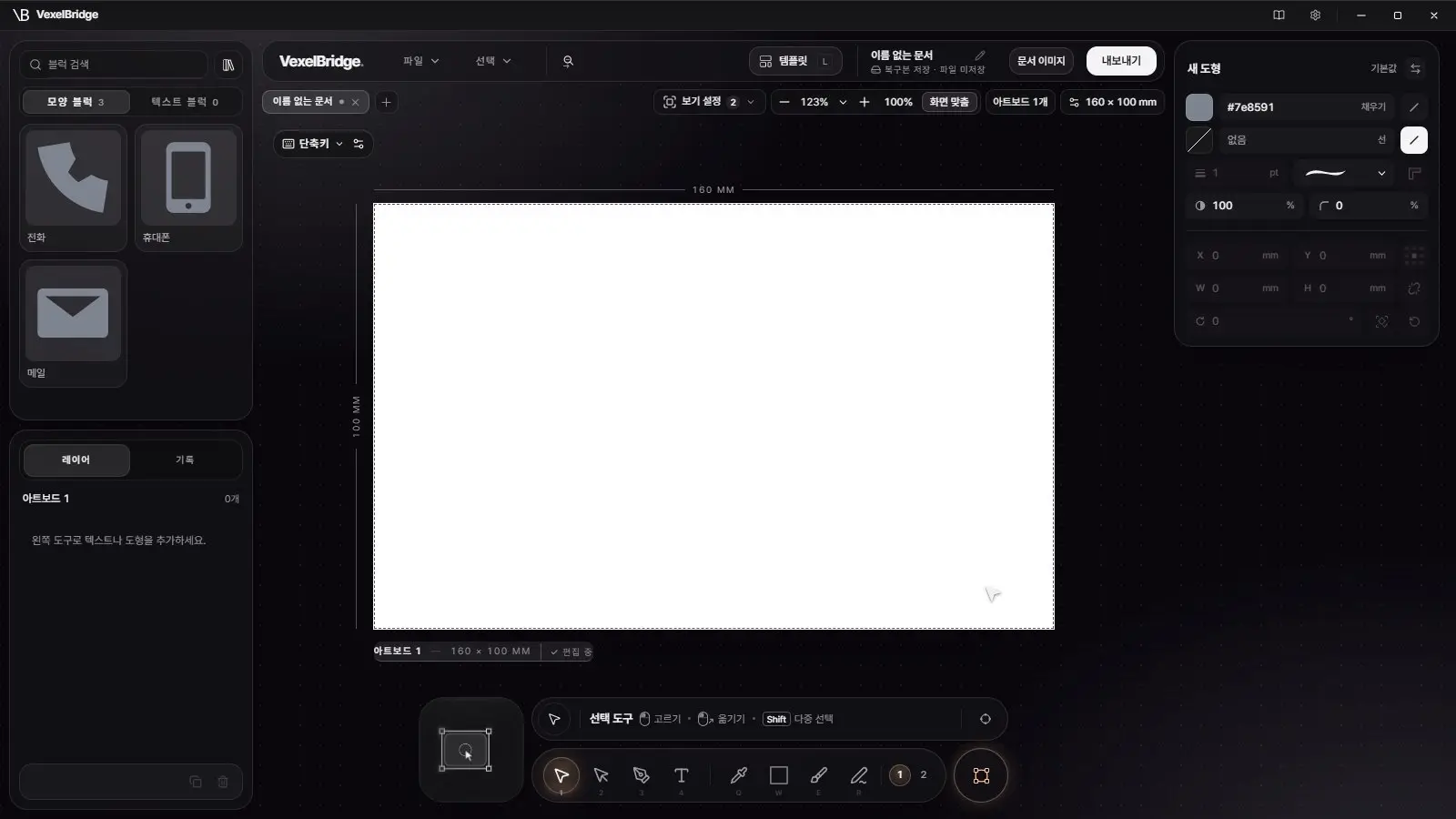Switch to the 텍스트 블럭 tab
This screenshot has height=819, width=1456.
pos(185,102)
